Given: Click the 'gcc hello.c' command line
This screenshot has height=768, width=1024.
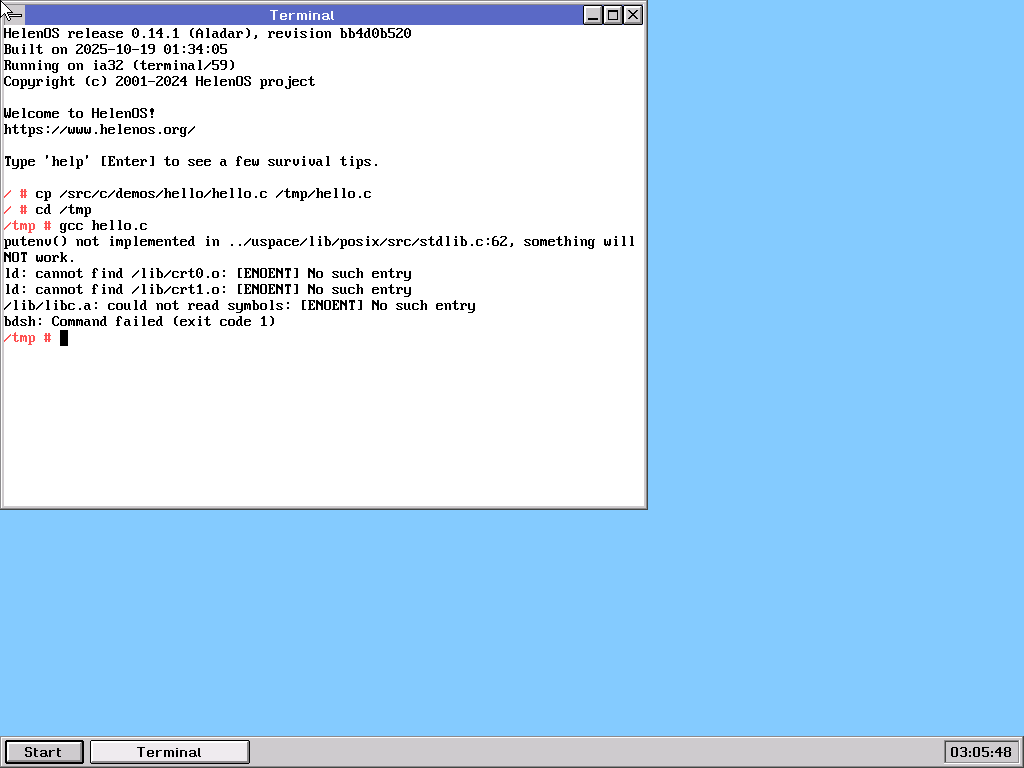Looking at the screenshot, I should point(103,226).
